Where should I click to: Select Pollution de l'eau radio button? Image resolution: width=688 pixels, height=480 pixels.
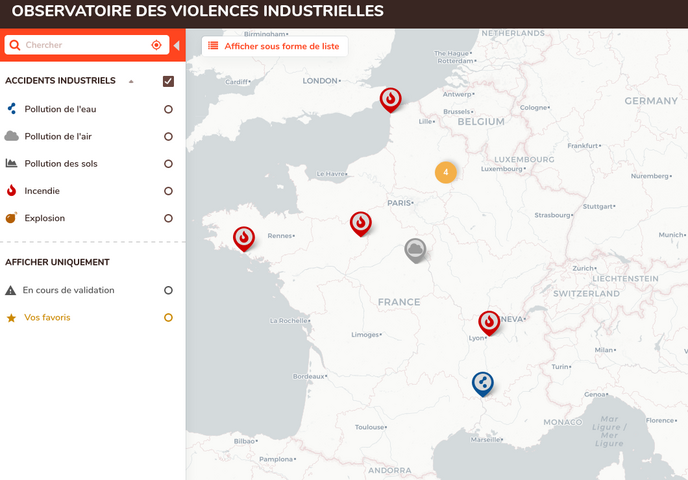click(168, 109)
